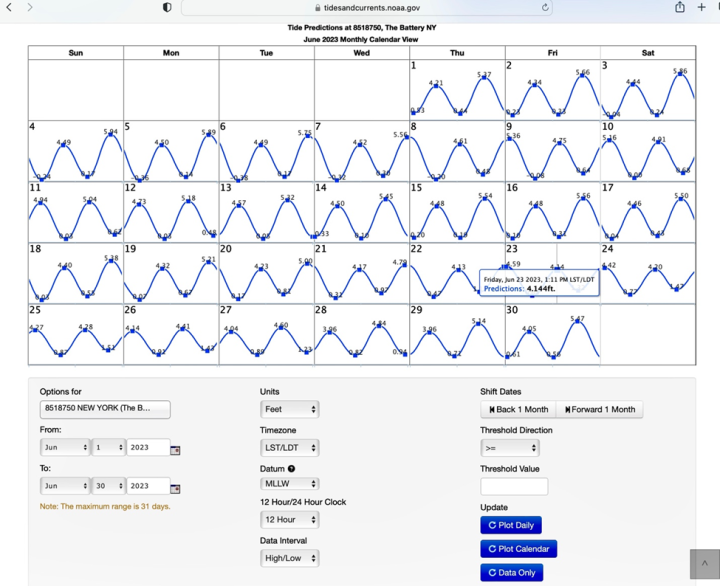This screenshot has height=586, width=720.
Task: Open the 12 Hour clock format dropdown
Action: [x=289, y=520]
